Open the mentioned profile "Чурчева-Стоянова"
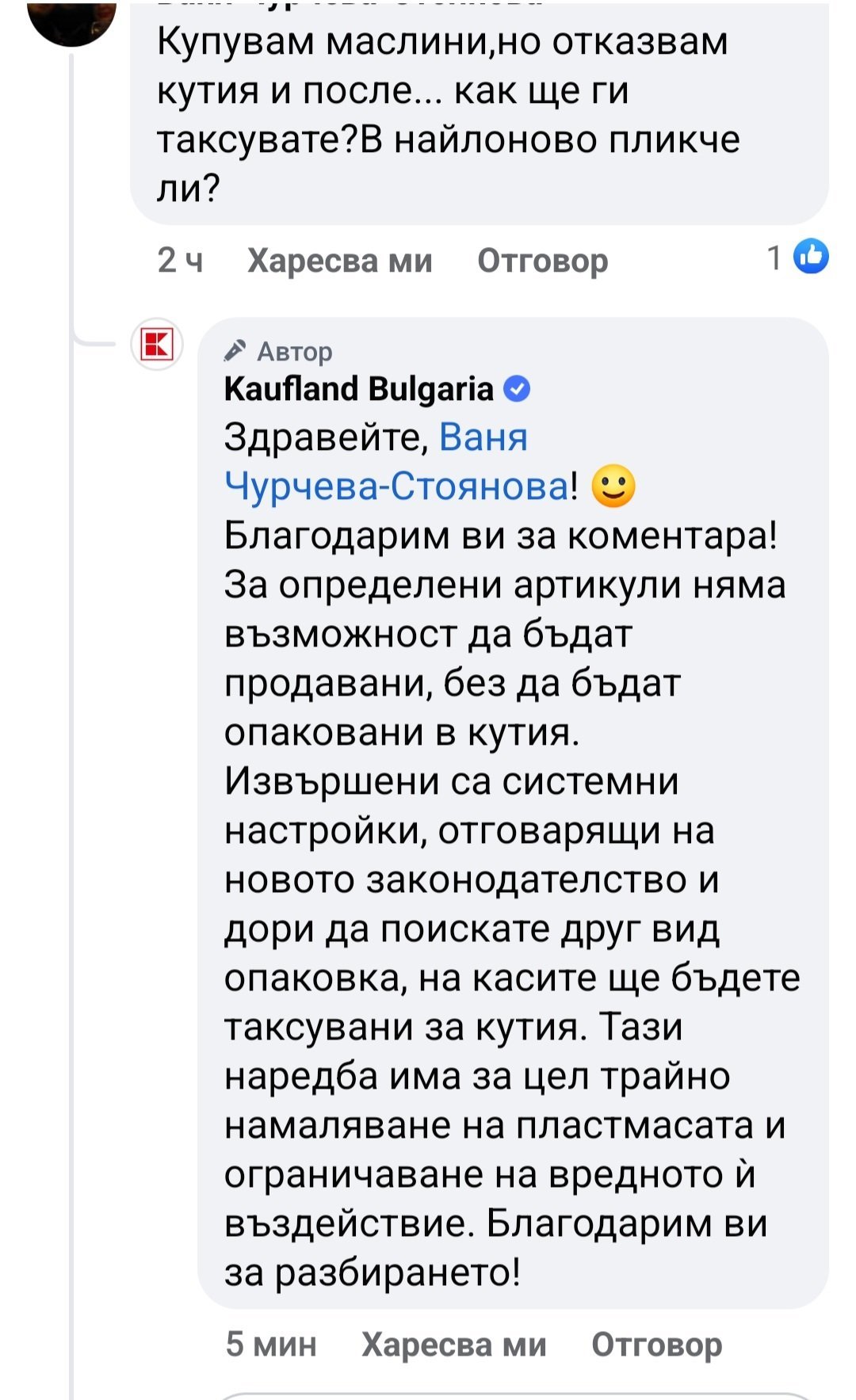Screen dimensions: 856x1400 click(396, 486)
